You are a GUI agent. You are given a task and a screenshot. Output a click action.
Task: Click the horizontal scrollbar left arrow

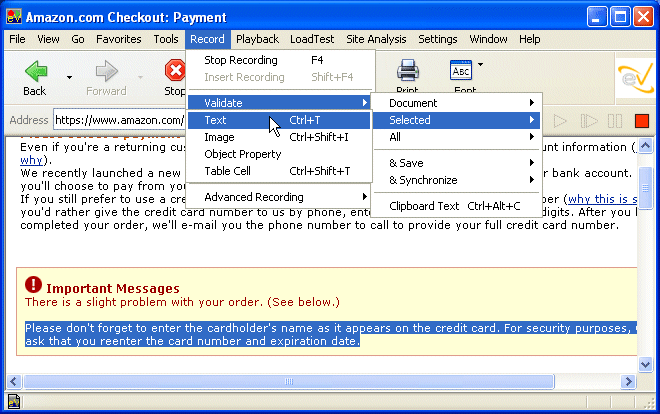point(13,382)
